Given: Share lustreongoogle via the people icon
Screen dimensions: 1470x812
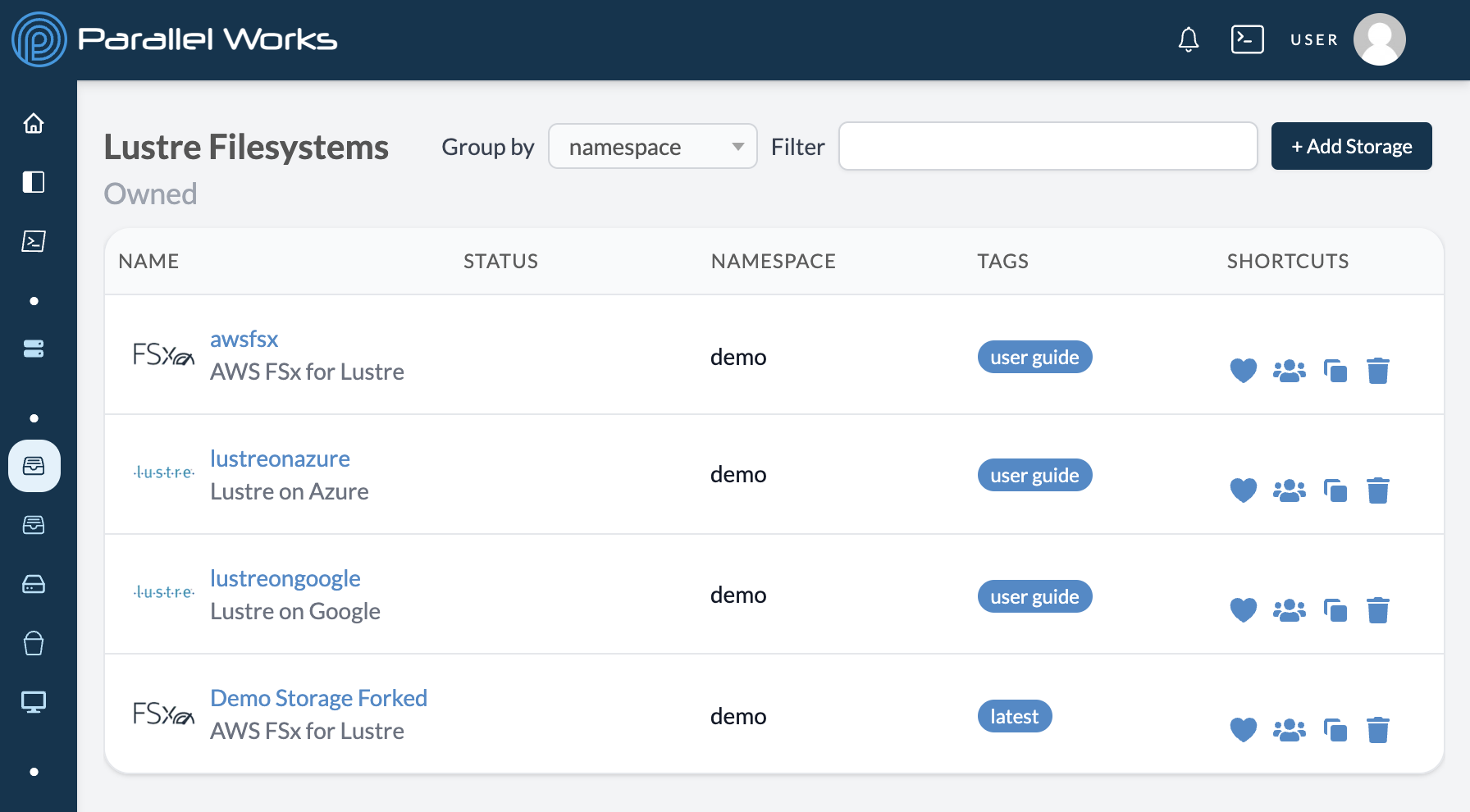Looking at the screenshot, I should 1290,610.
